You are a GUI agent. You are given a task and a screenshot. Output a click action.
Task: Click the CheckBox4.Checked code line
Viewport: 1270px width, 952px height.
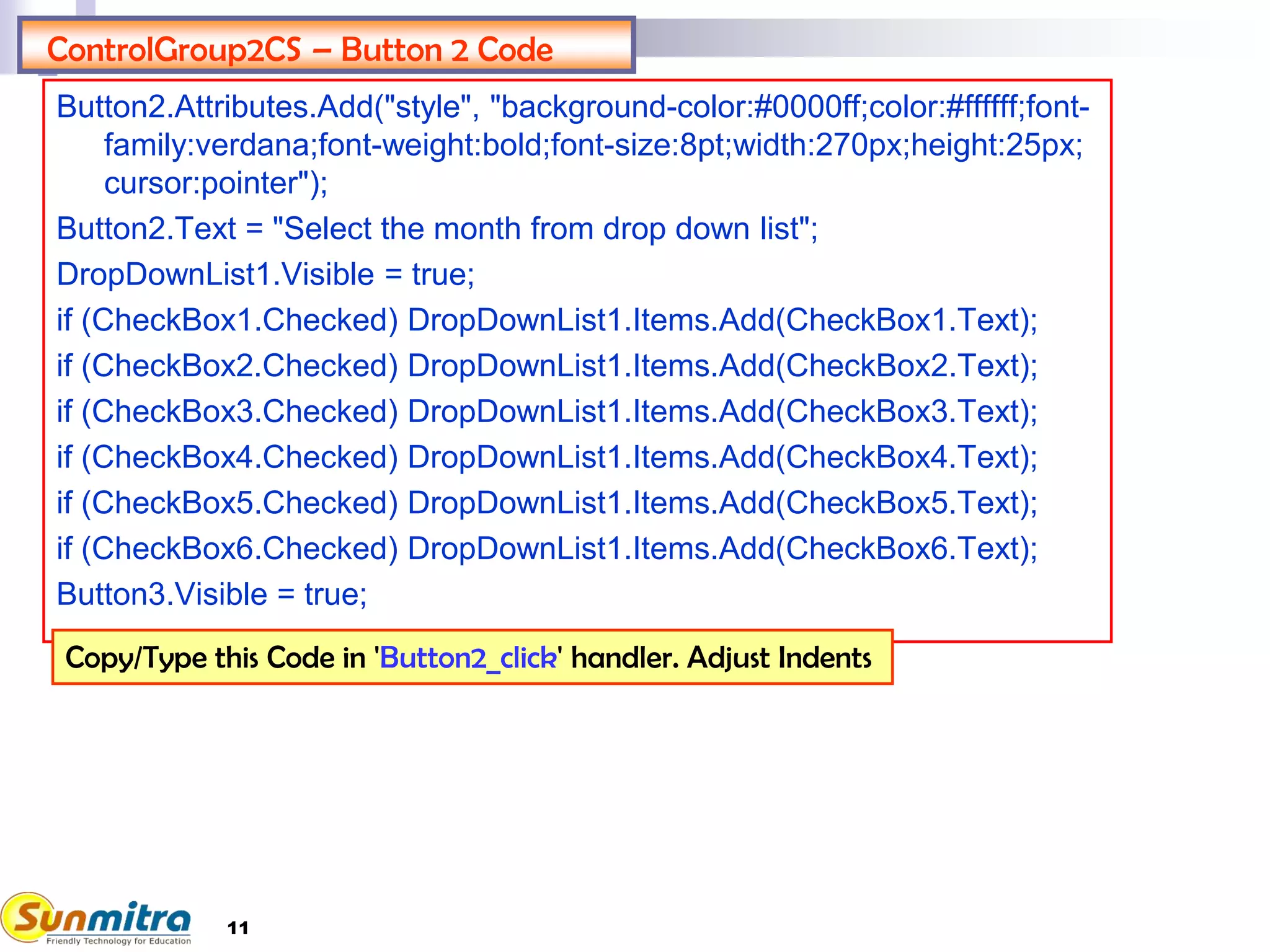pyautogui.click(x=547, y=457)
